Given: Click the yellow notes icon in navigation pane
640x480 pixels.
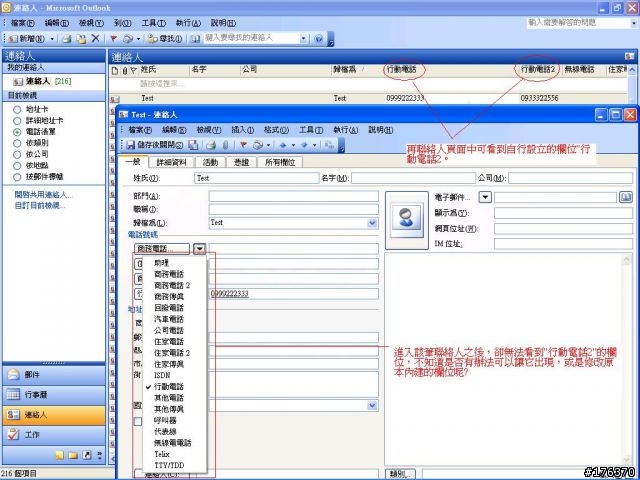Looking at the screenshot, I should 60,455.
